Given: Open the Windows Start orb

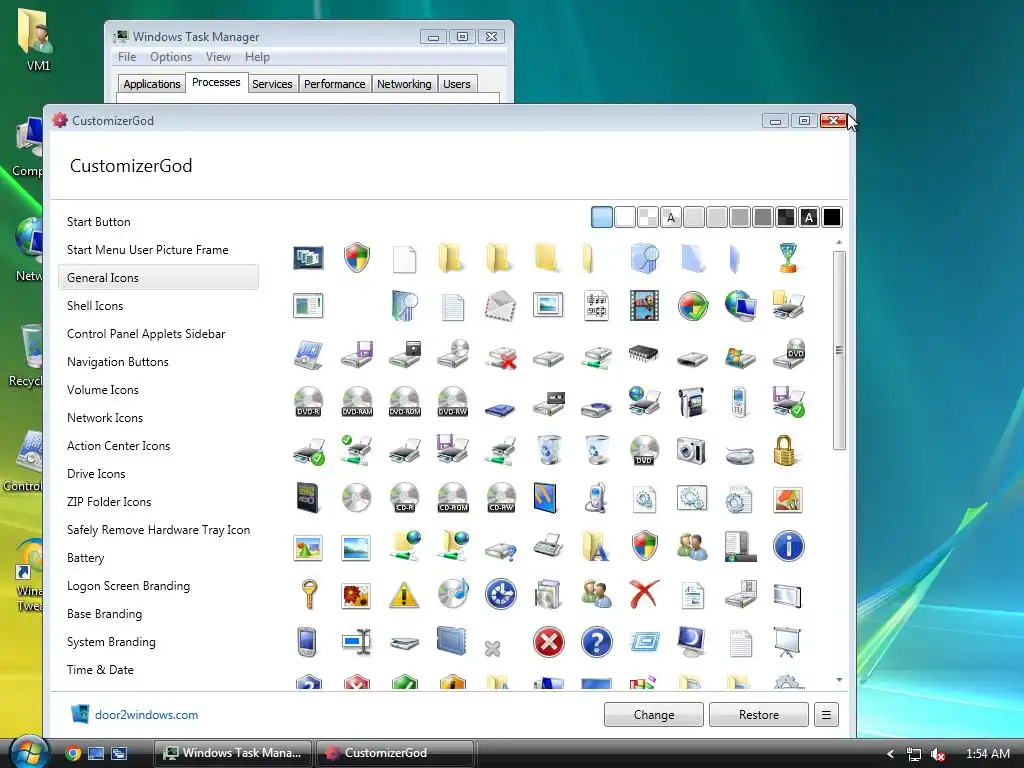Looking at the screenshot, I should pos(27,752).
